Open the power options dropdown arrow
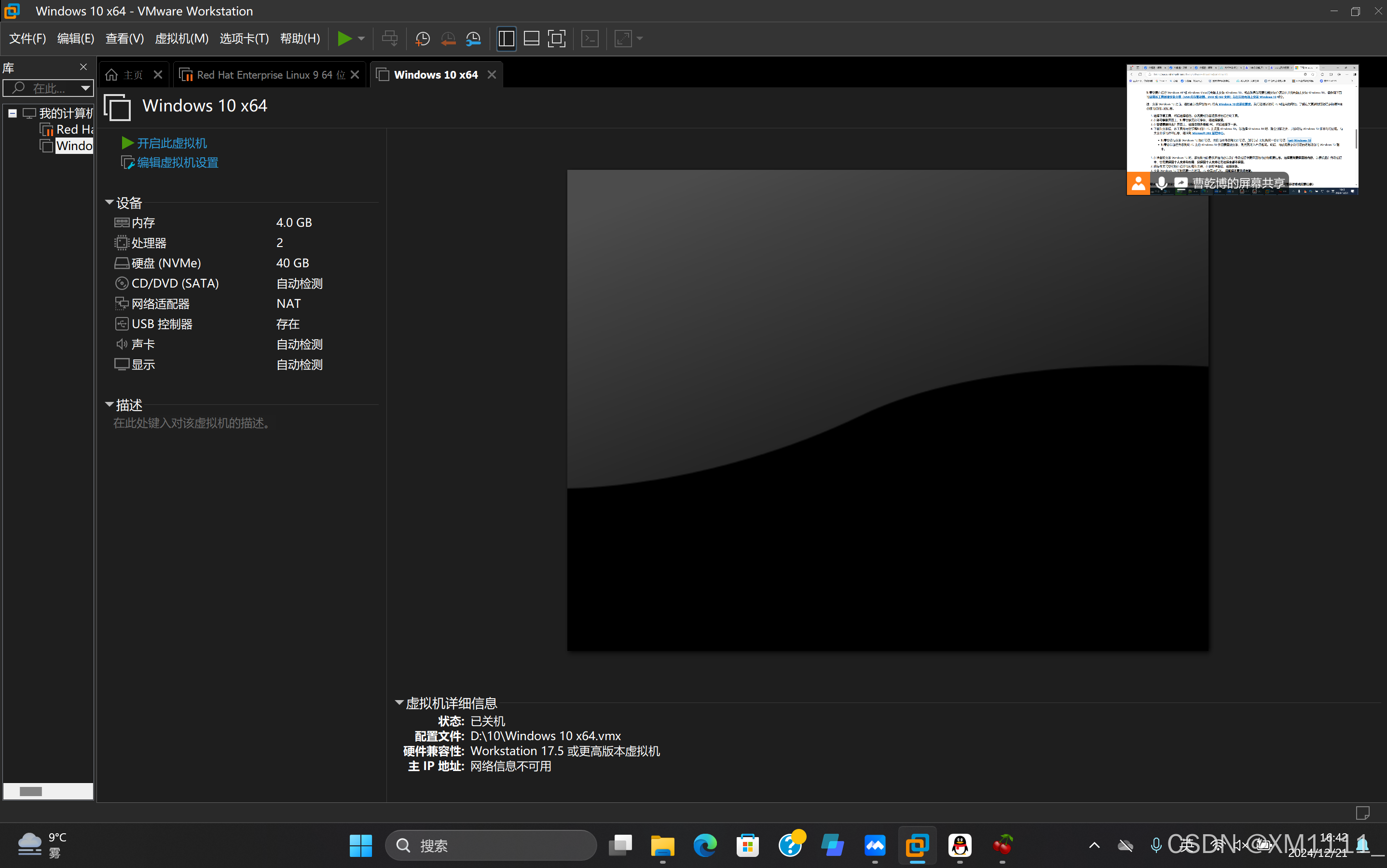The height and width of the screenshot is (868, 1387). click(x=361, y=39)
